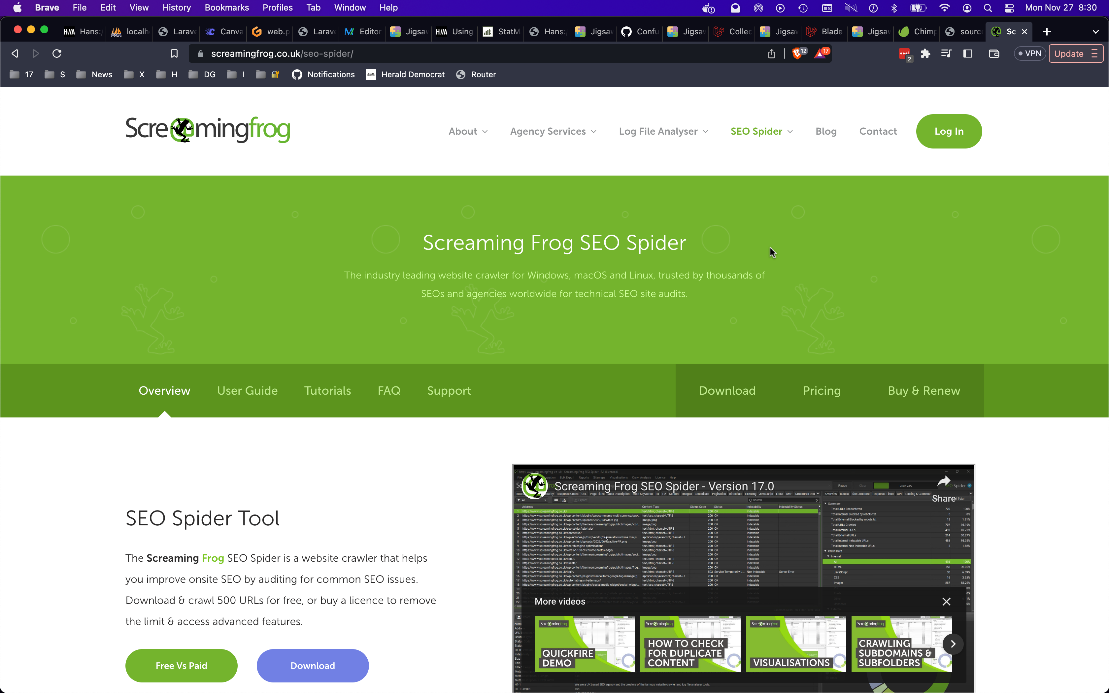1109x693 pixels.
Task: Click the Brave wallet icon
Action: click(993, 53)
